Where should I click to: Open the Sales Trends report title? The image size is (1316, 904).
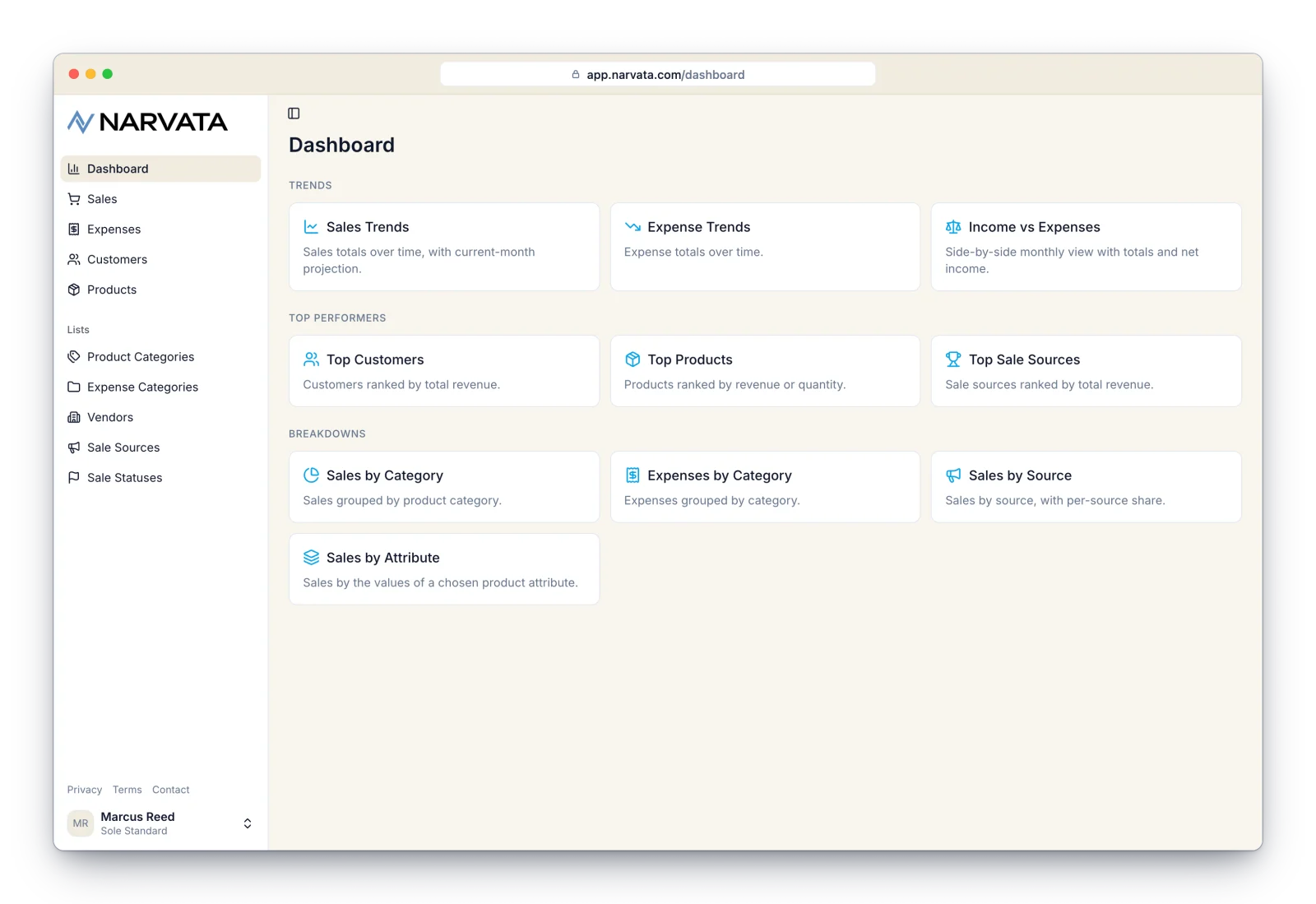coord(368,227)
